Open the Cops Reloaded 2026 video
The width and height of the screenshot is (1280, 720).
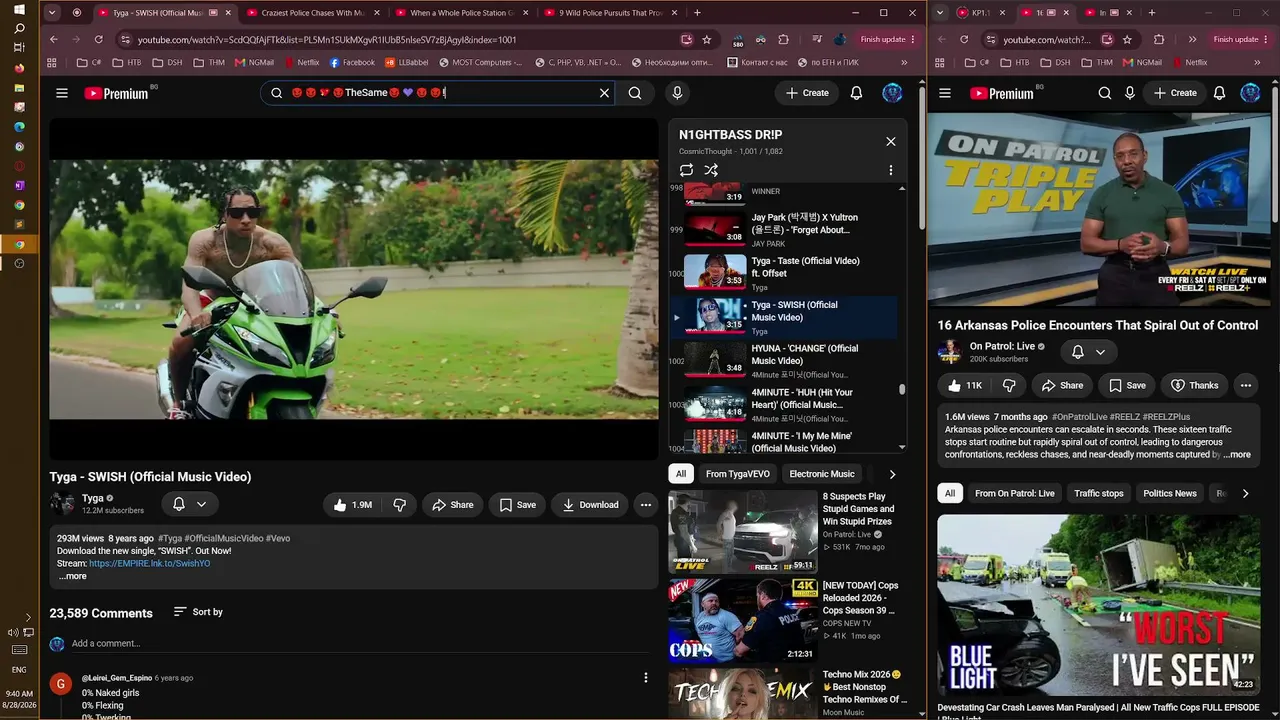click(x=788, y=620)
